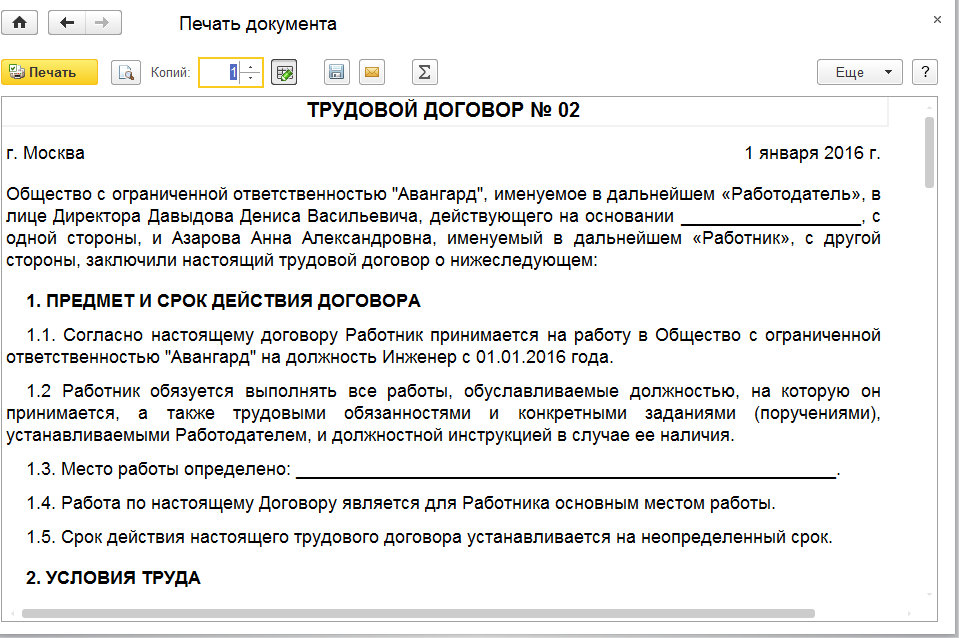Click the Копий number input field

[220, 72]
